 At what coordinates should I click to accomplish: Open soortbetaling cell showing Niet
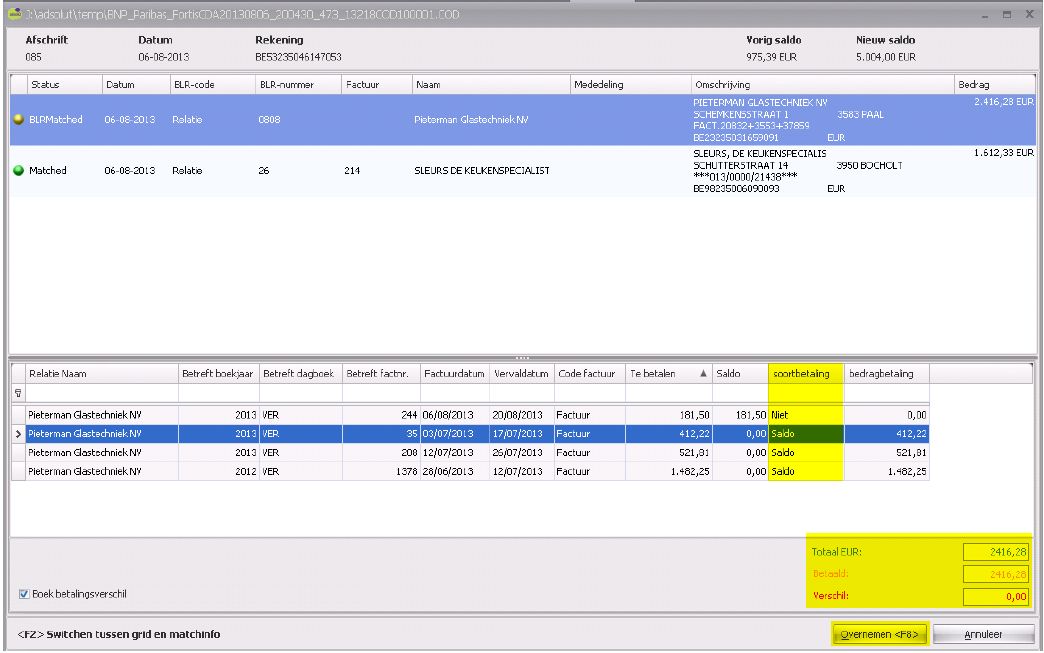click(x=805, y=414)
